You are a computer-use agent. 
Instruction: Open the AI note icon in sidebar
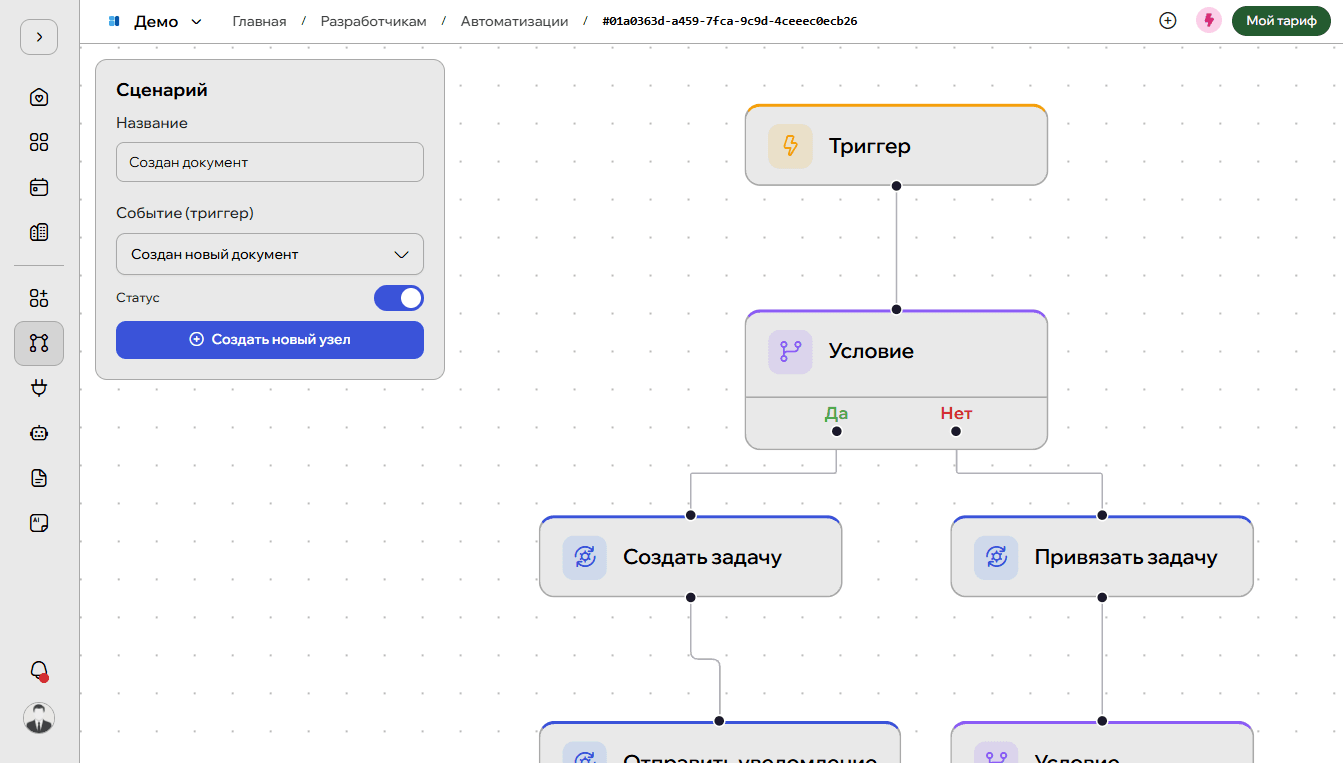click(x=39, y=523)
